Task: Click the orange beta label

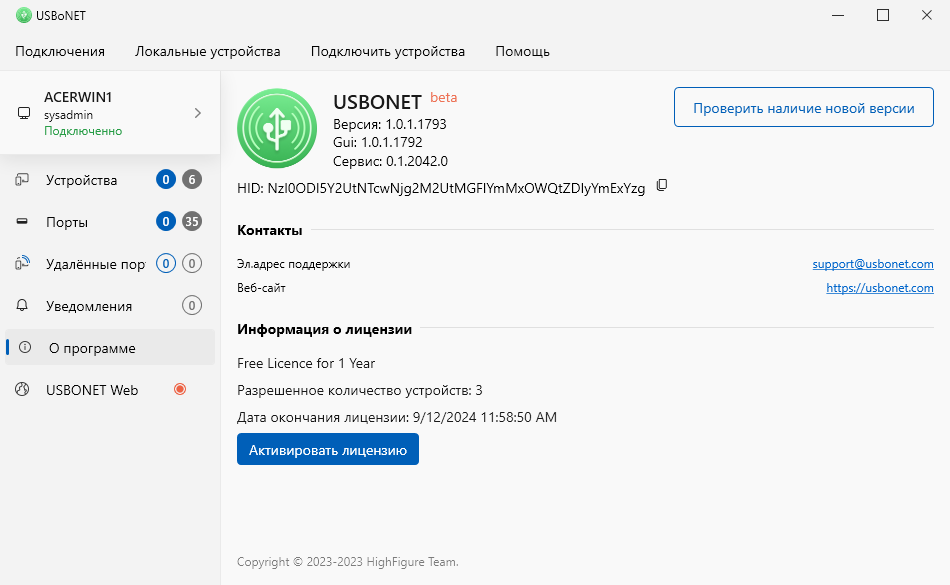Action: [443, 98]
